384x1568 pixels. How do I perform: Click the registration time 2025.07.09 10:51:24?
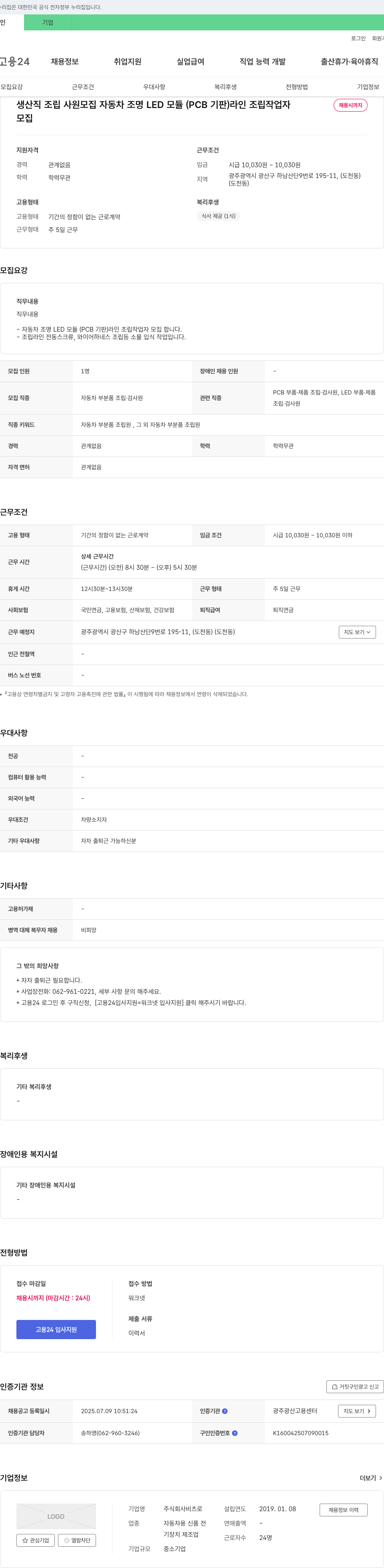click(109, 1411)
